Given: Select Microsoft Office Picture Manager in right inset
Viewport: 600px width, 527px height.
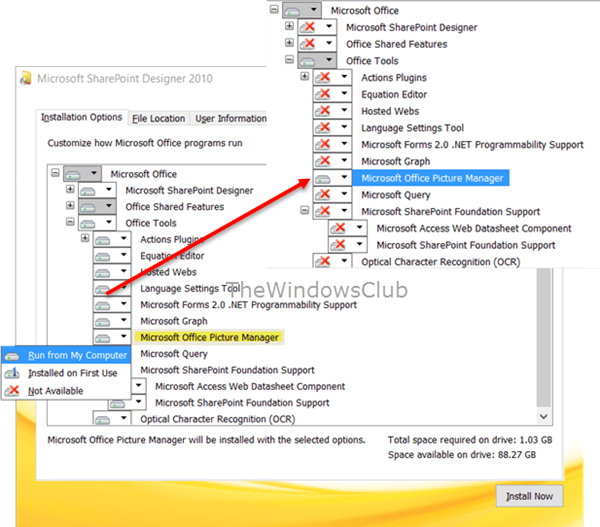Looking at the screenshot, I should coord(431,178).
